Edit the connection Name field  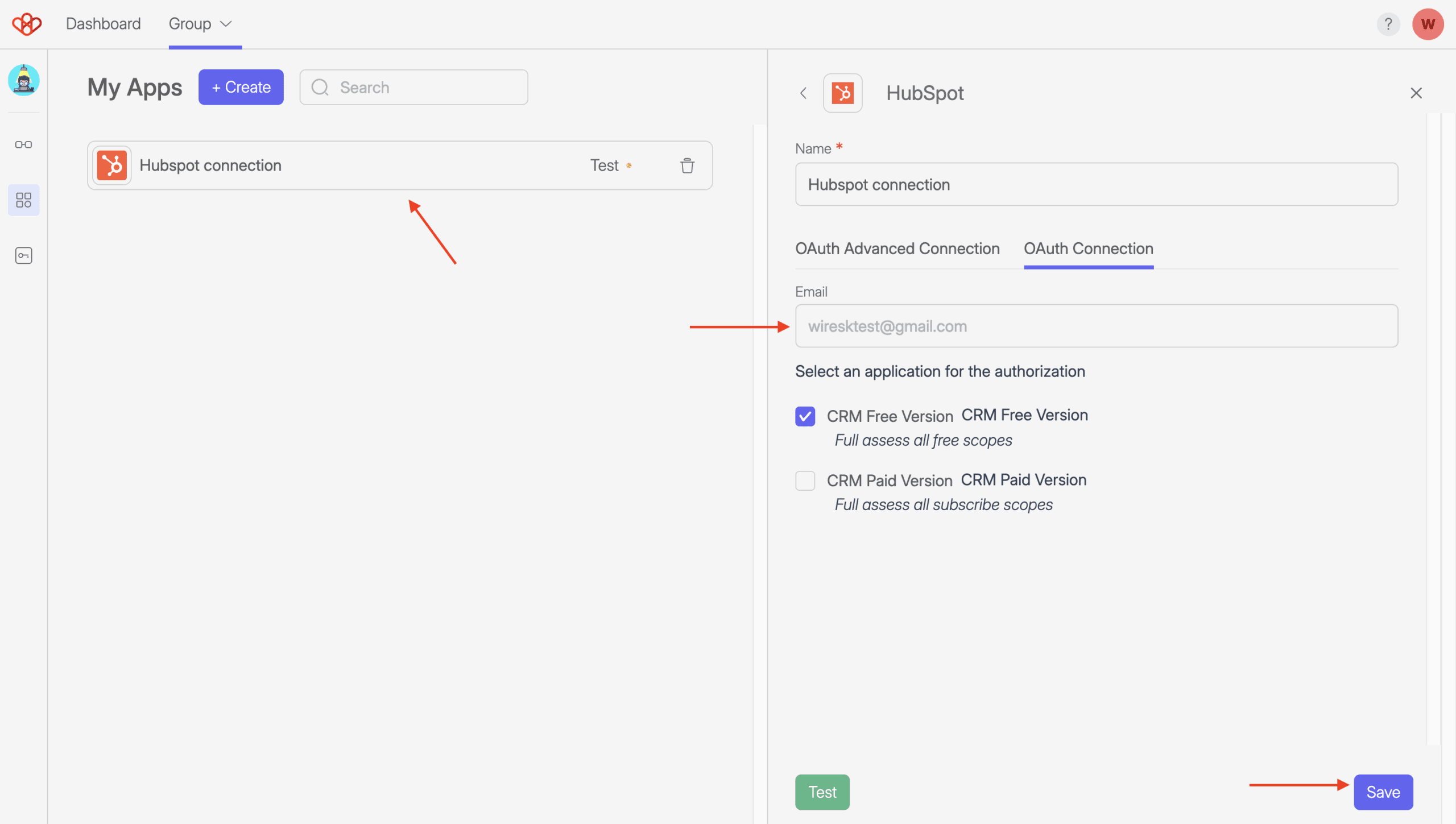click(1096, 184)
